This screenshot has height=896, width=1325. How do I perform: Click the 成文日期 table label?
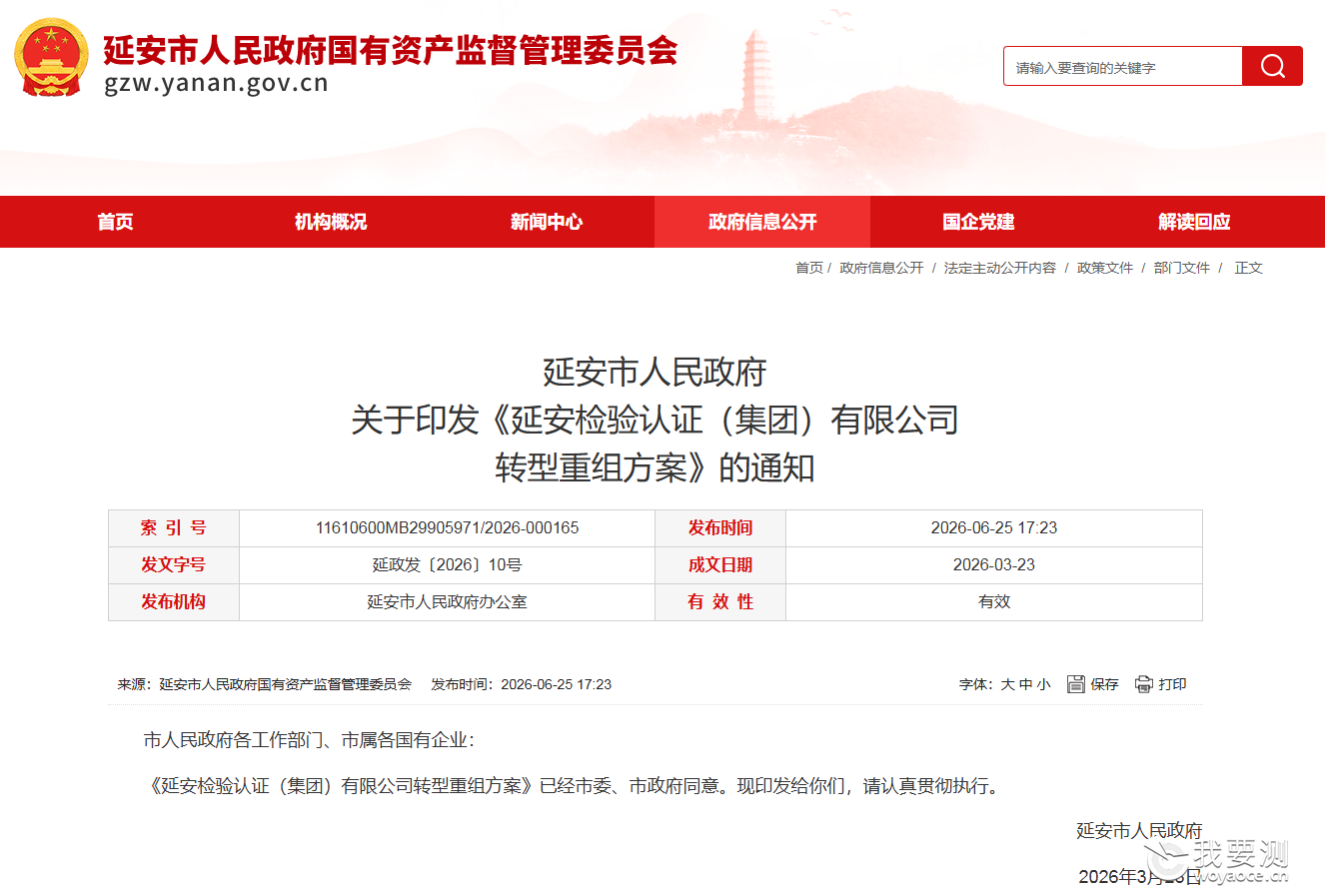coord(719,564)
